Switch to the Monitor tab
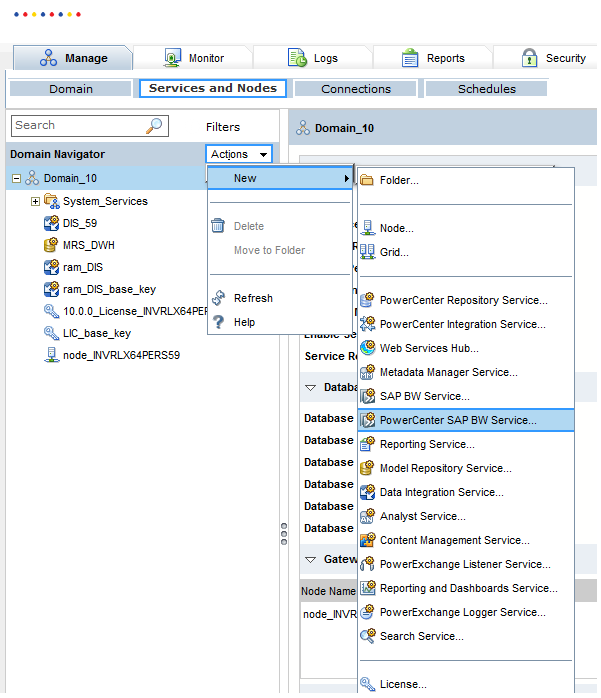The height and width of the screenshot is (698, 601). point(195,58)
